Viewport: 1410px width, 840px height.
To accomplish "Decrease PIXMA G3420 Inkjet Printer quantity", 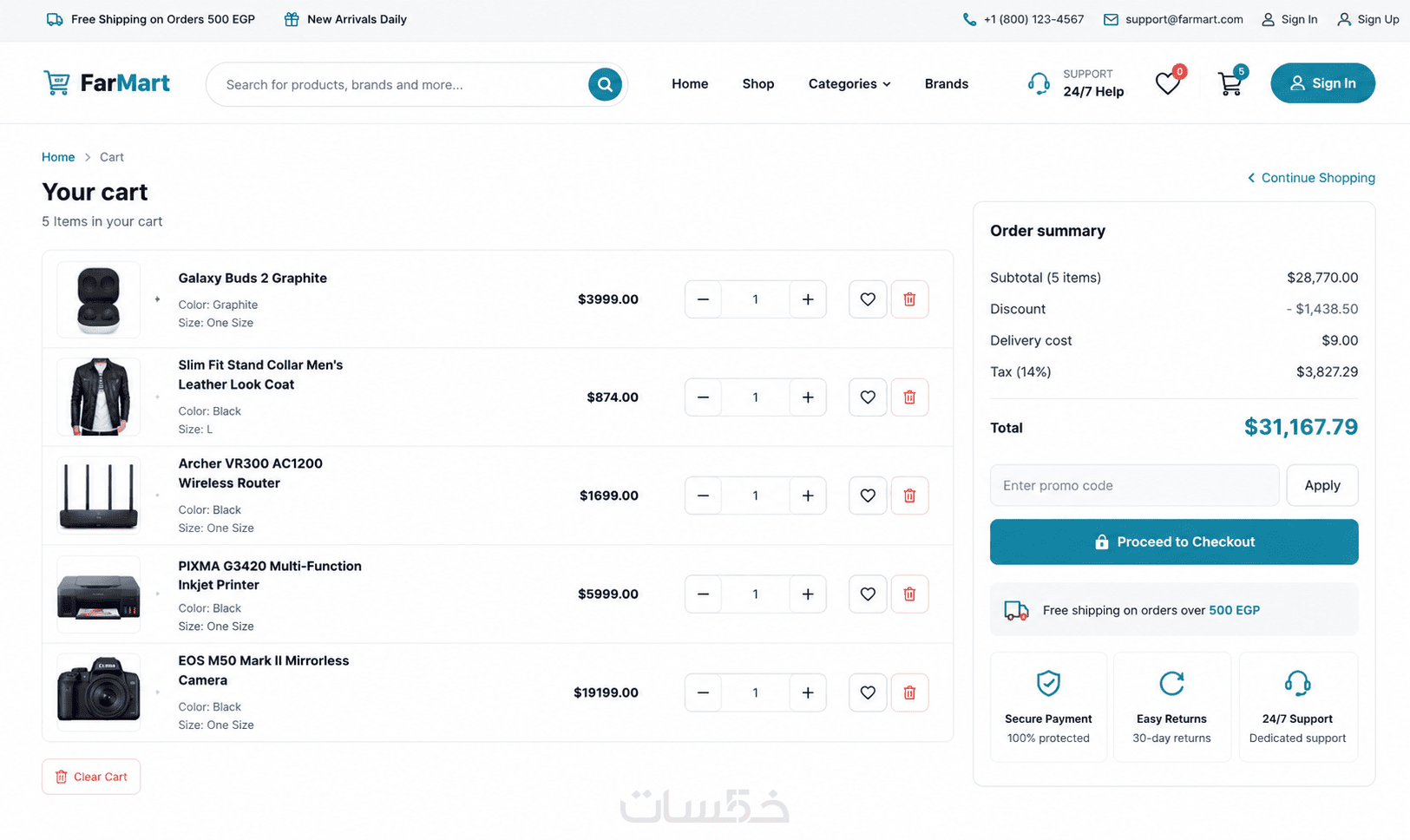I will (703, 594).
